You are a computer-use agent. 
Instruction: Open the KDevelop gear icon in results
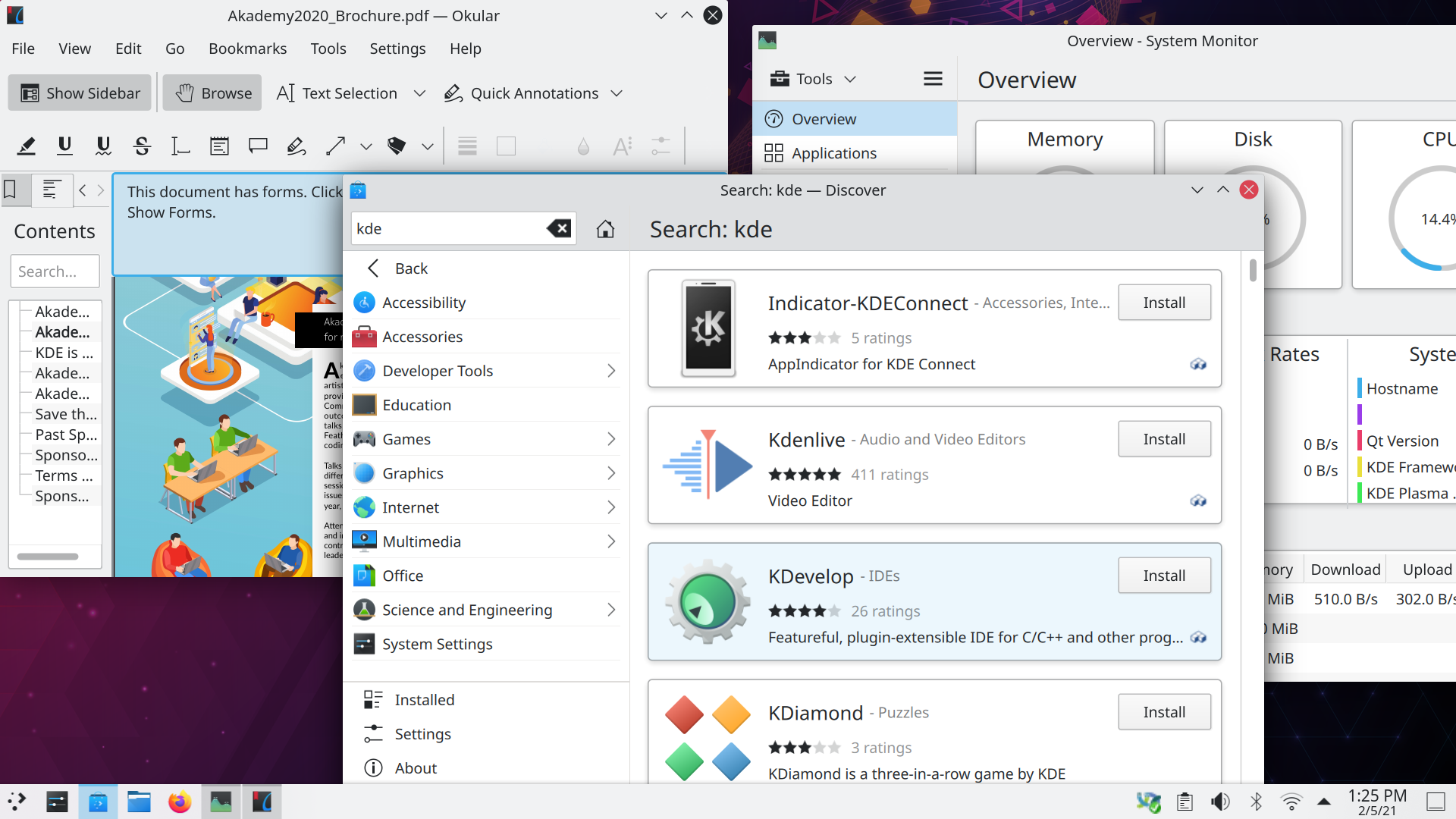point(708,601)
